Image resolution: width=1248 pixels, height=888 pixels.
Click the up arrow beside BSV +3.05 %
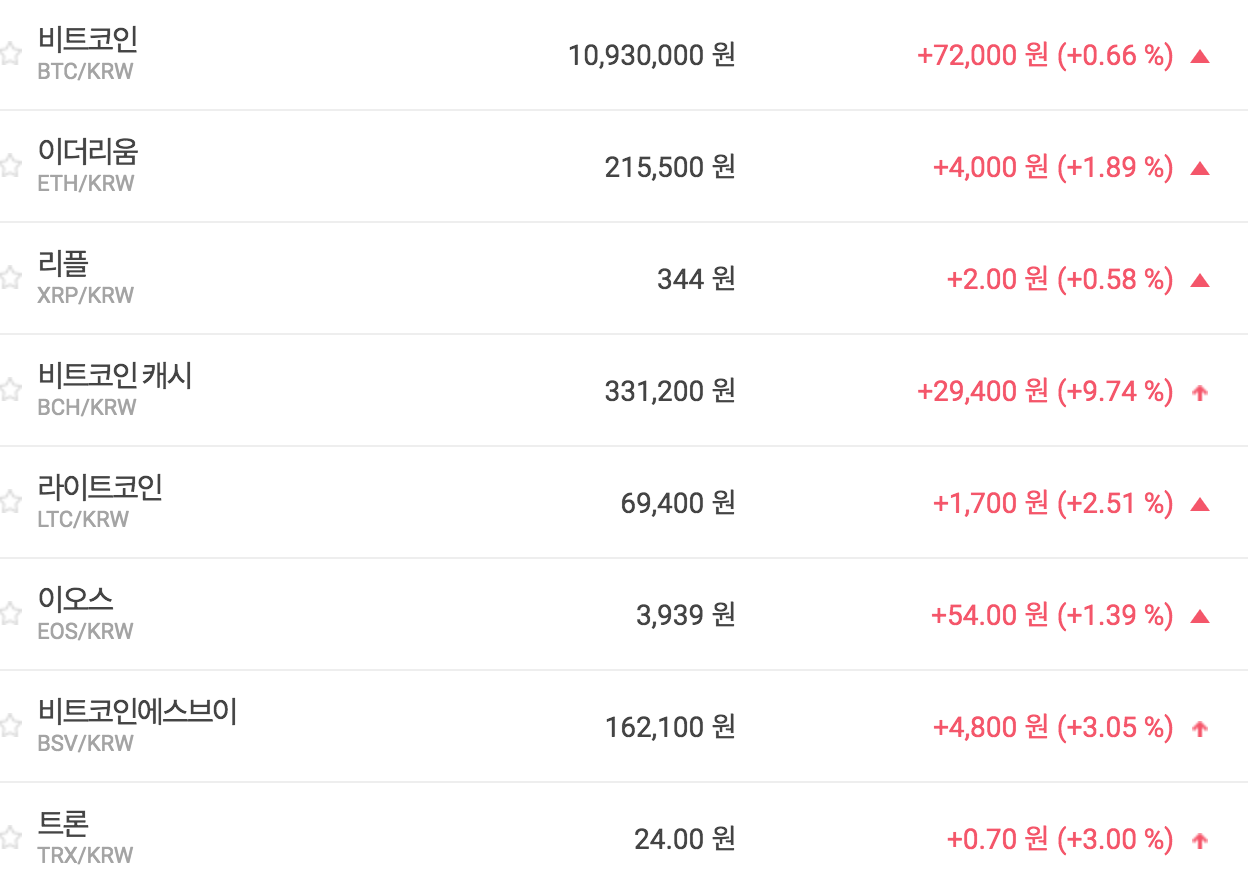pyautogui.click(x=1200, y=728)
